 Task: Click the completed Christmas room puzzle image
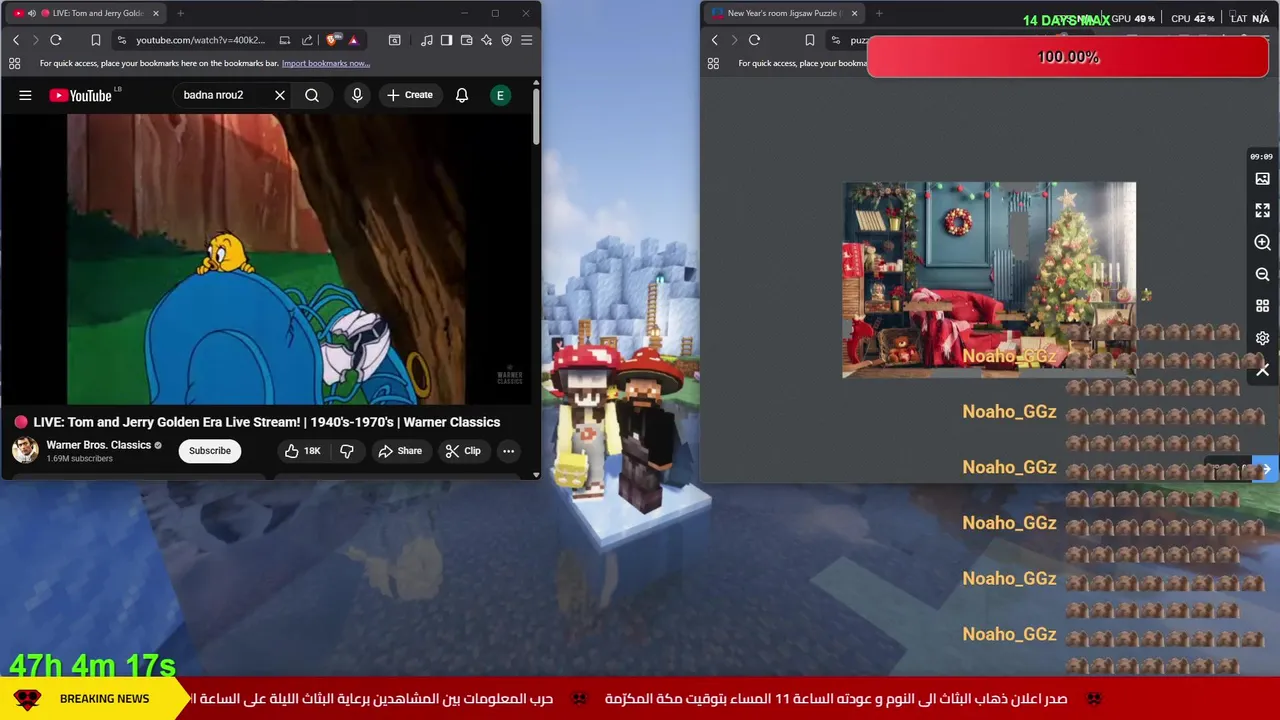989,279
